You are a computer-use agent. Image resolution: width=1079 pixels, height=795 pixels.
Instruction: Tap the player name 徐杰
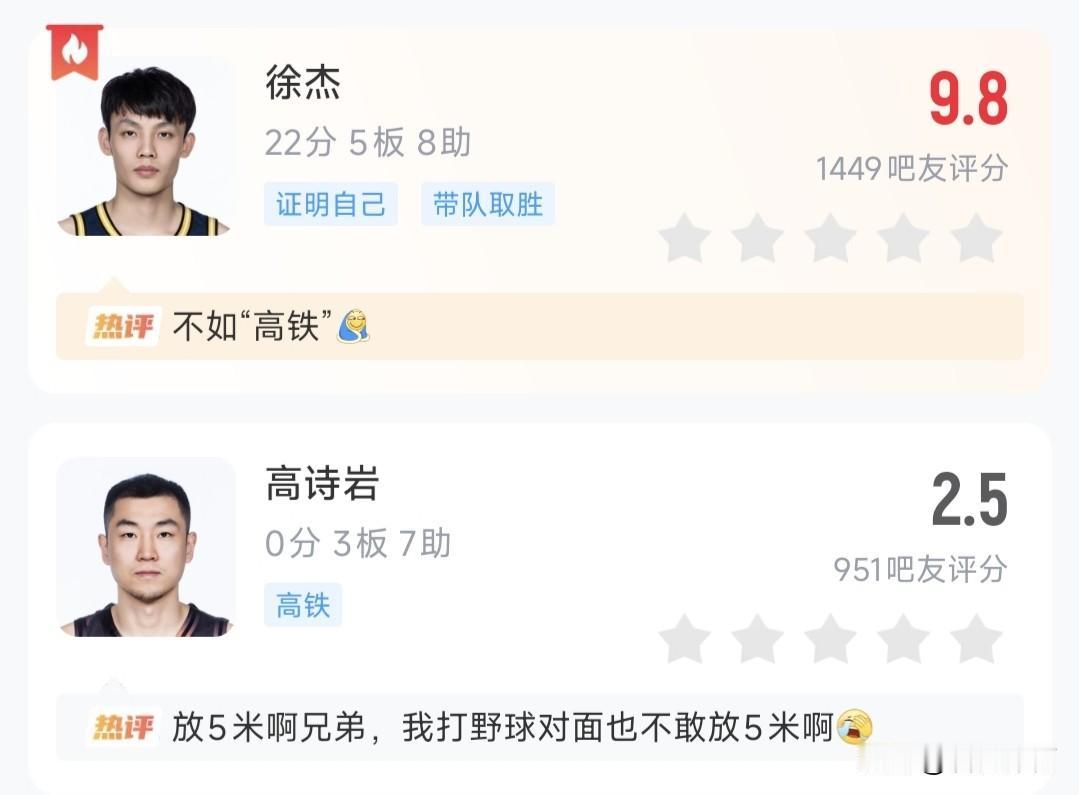click(x=303, y=83)
